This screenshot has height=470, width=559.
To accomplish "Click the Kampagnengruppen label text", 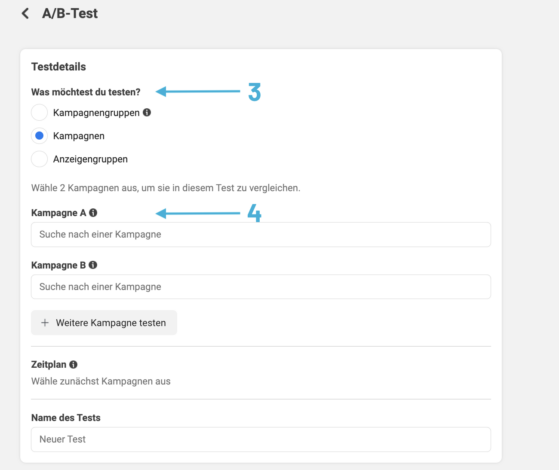I will pos(96,113).
